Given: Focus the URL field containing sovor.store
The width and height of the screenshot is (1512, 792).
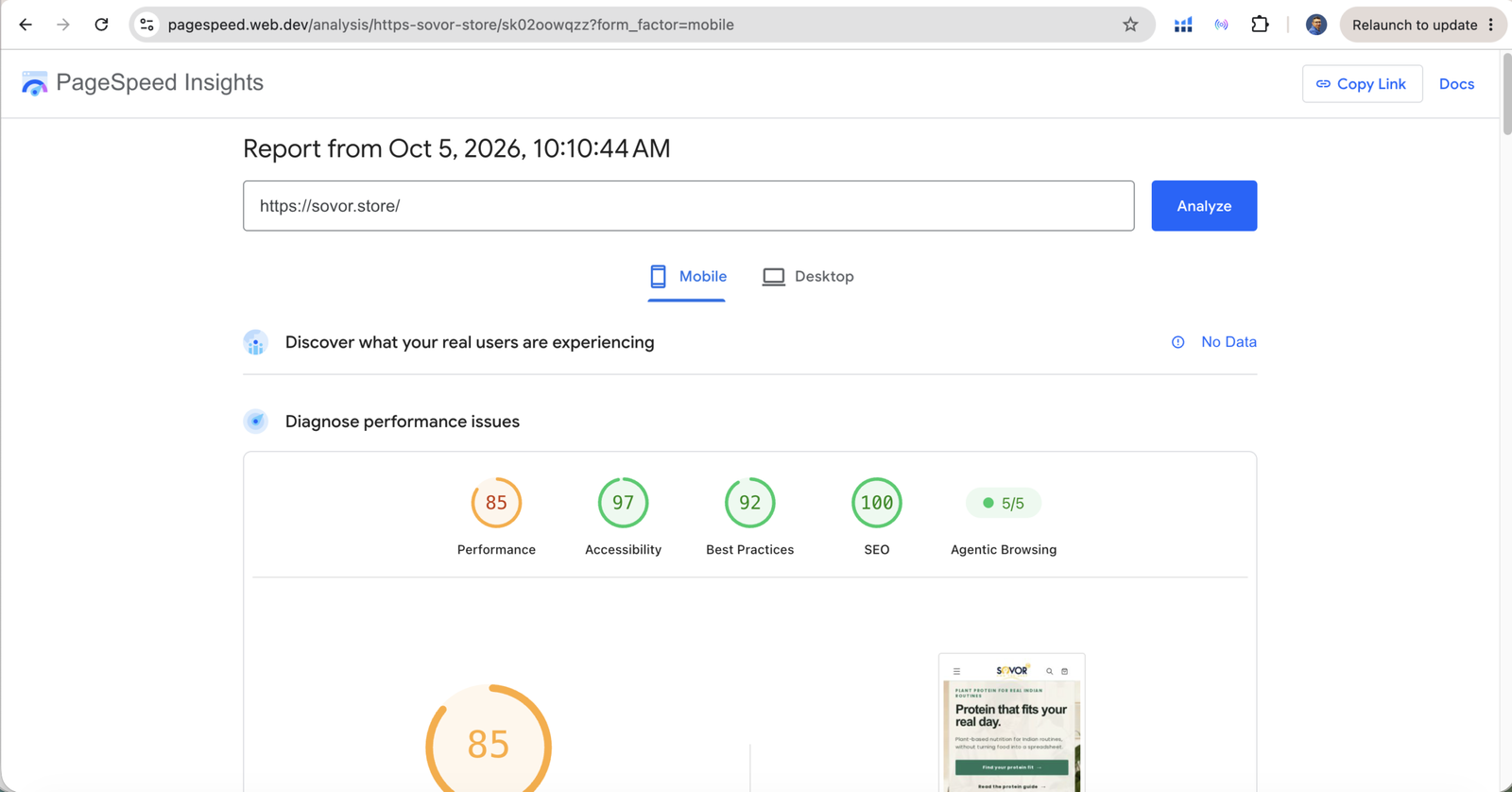Looking at the screenshot, I should coord(688,206).
